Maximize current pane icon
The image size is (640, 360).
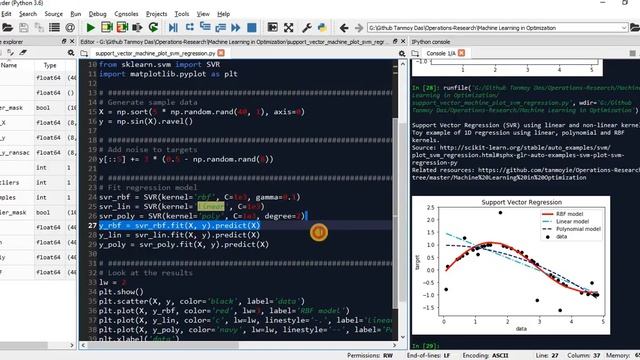(x=272, y=28)
